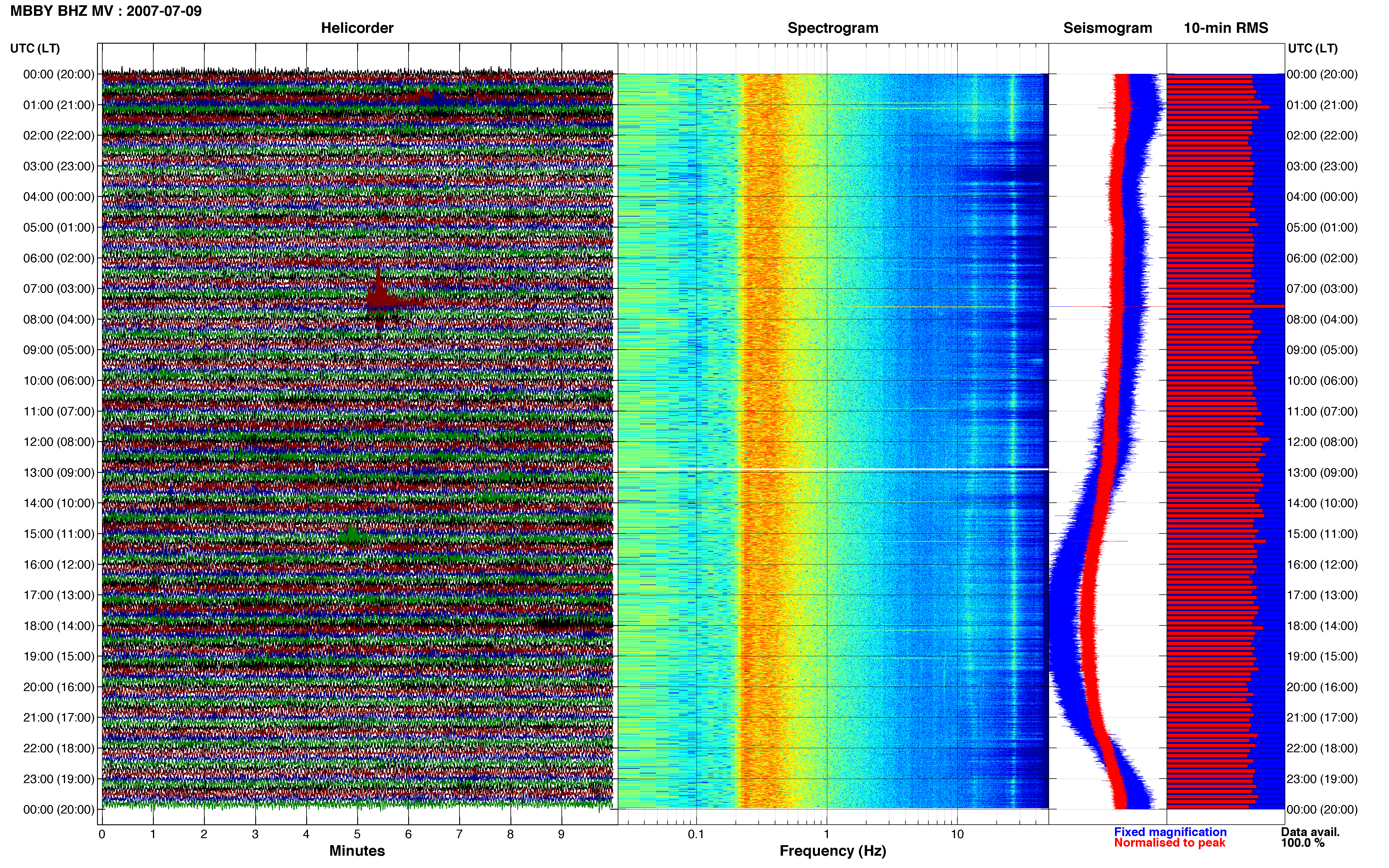The image size is (1389, 868).
Task: Click the '10' frequency tick label
Action: click(x=957, y=834)
